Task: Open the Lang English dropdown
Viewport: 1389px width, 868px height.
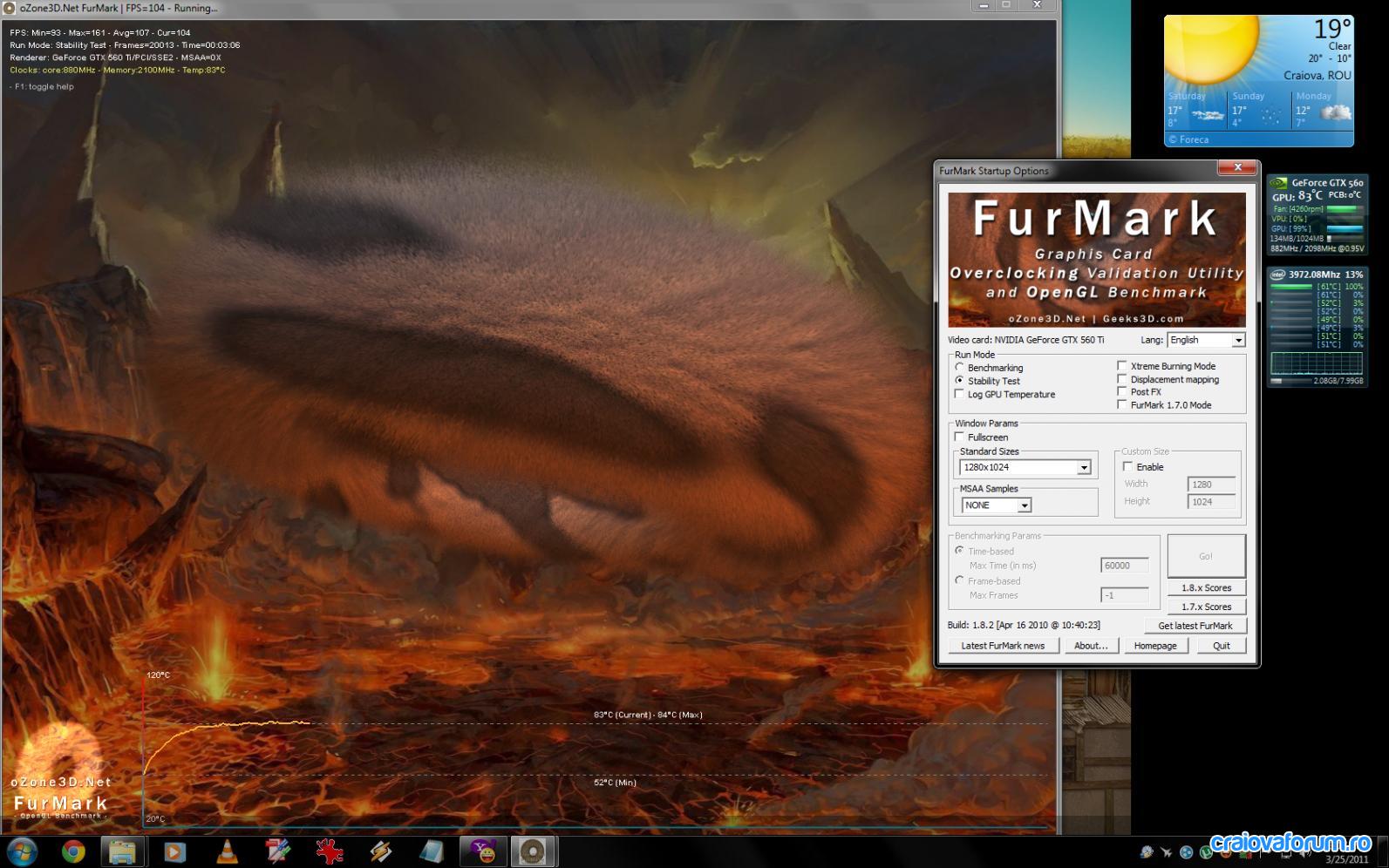Action: [x=1205, y=340]
